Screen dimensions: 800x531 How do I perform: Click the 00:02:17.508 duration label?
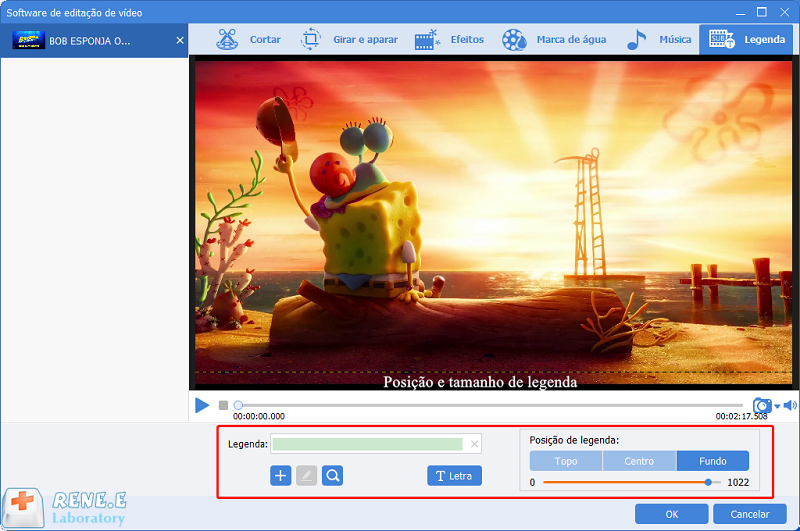tap(741, 417)
